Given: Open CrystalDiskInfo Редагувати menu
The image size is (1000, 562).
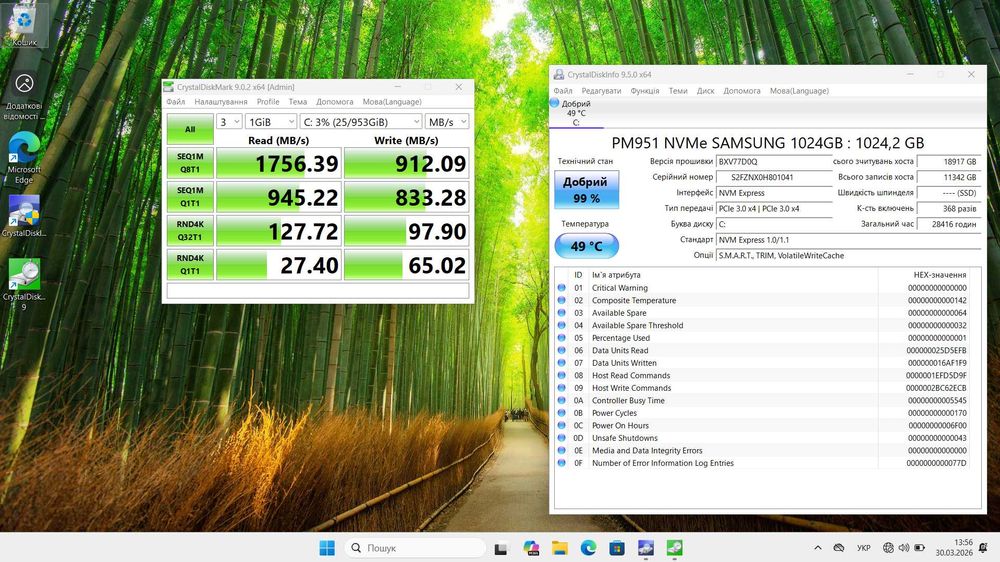Looking at the screenshot, I should click(601, 91).
